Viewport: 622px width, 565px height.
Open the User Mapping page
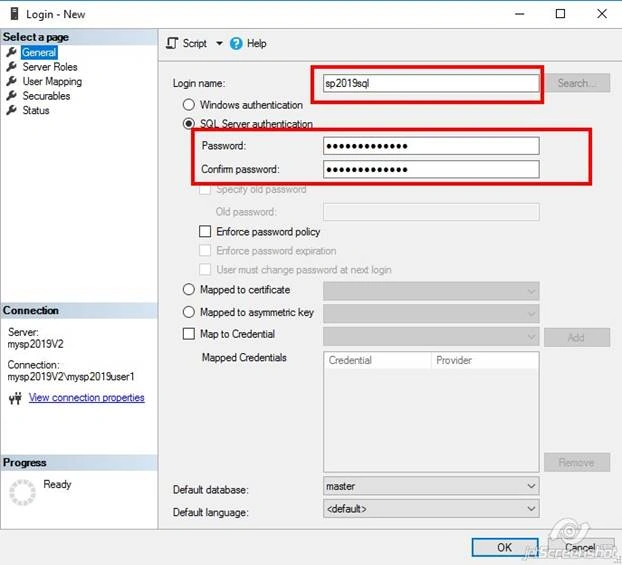52,81
